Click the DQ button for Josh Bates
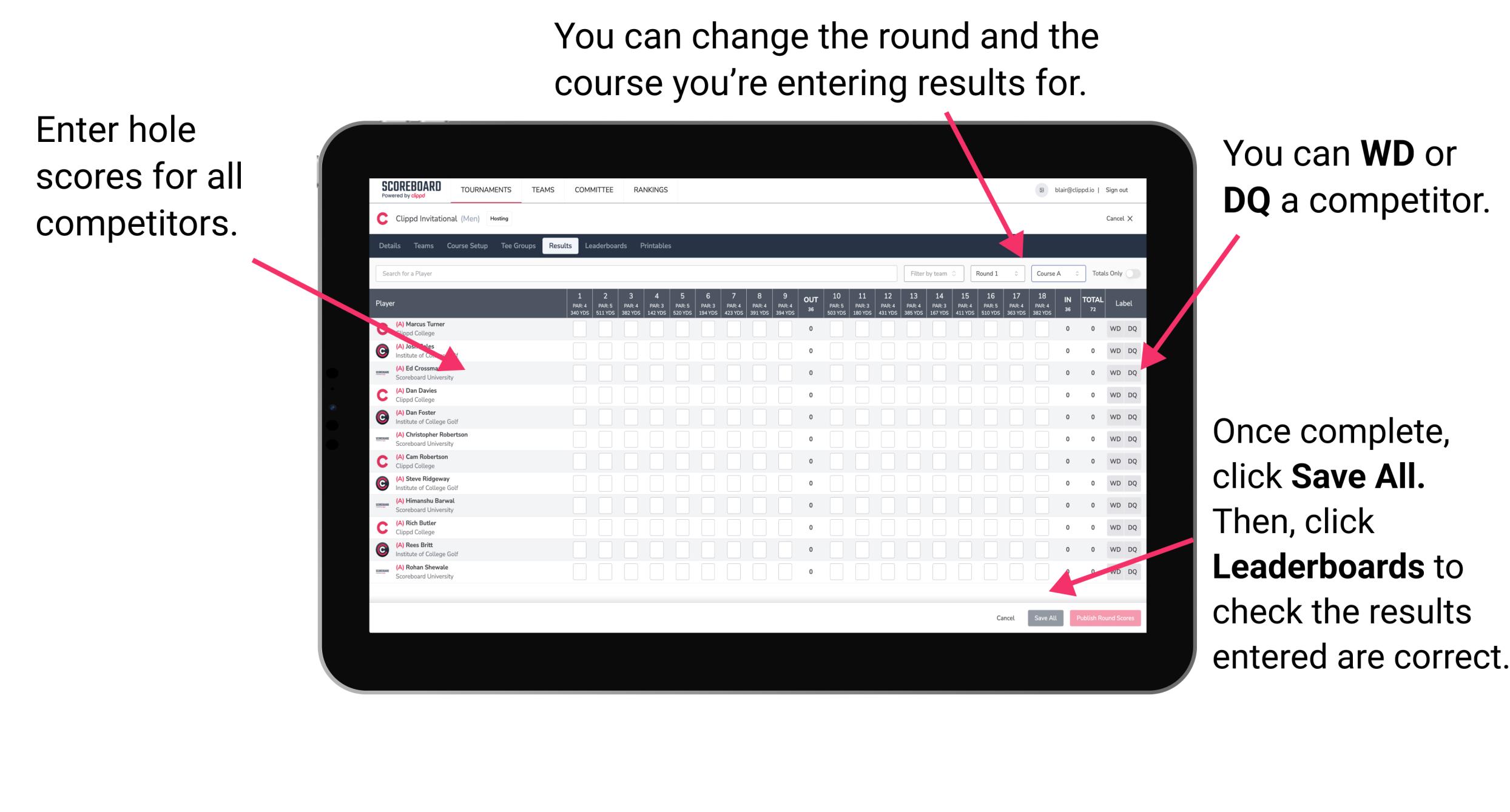 point(1131,350)
